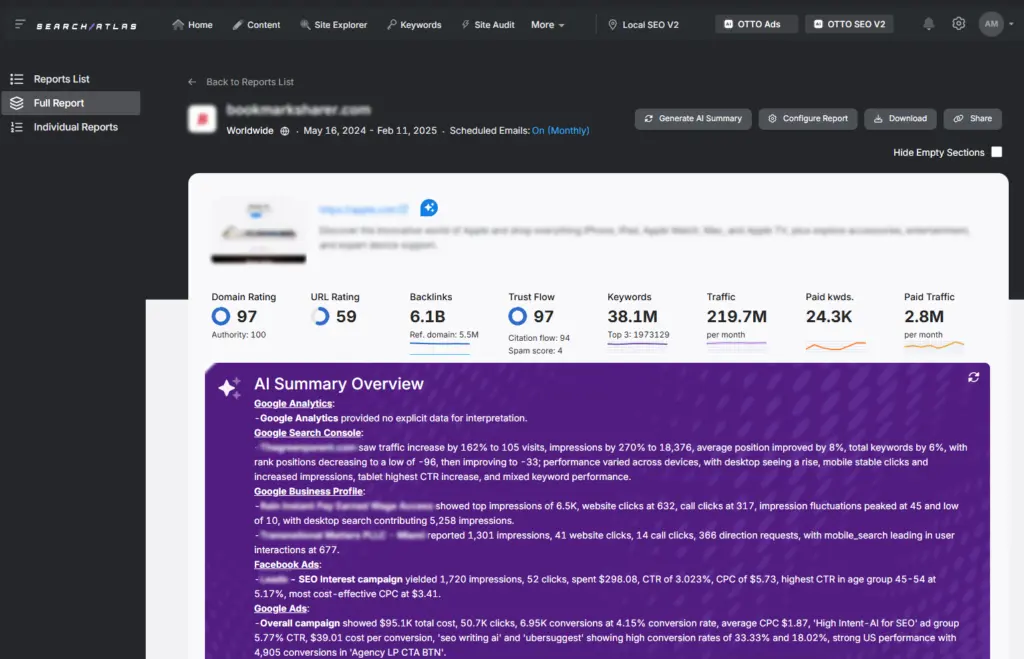This screenshot has height=659, width=1024.
Task: Click URL Rating circle gauge
Action: coord(320,316)
